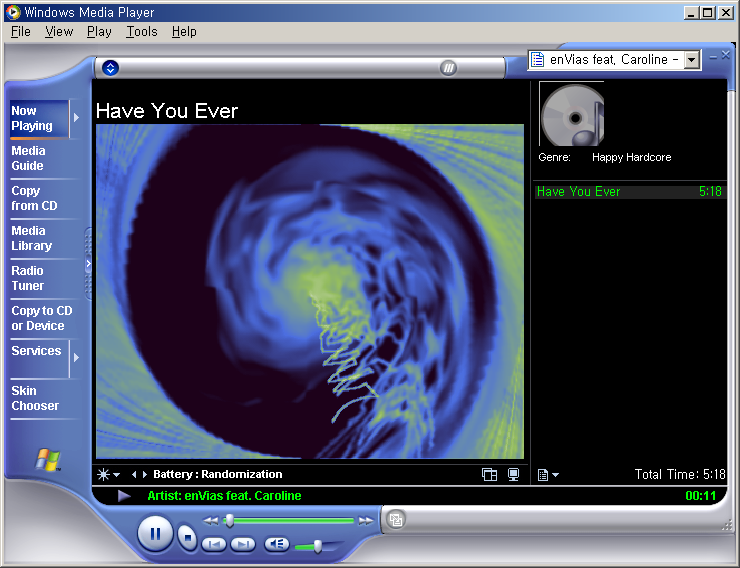740x568 pixels.
Task: Open the File menu
Action: (x=21, y=32)
